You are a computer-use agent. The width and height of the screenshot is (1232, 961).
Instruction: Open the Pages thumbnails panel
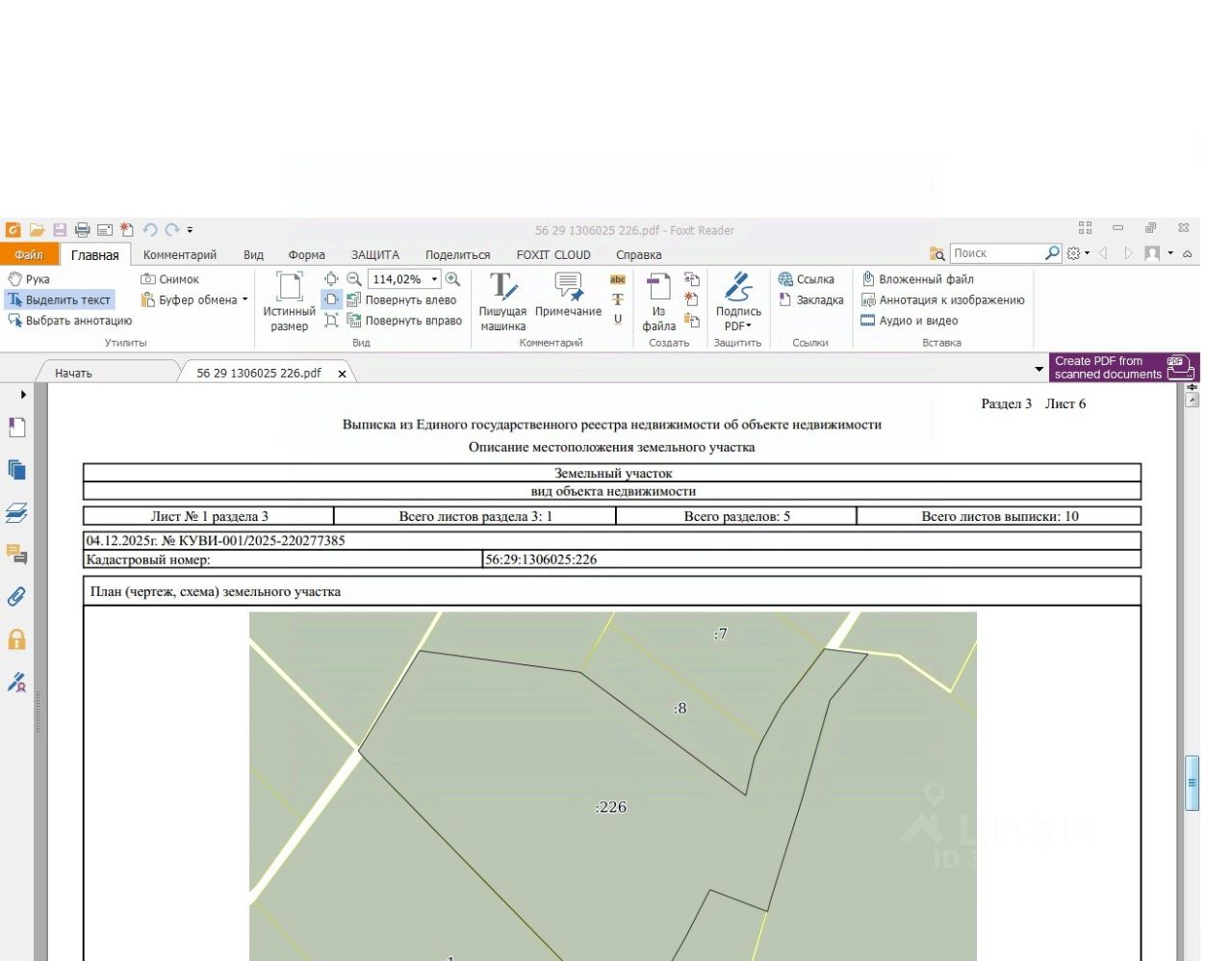click(17, 470)
